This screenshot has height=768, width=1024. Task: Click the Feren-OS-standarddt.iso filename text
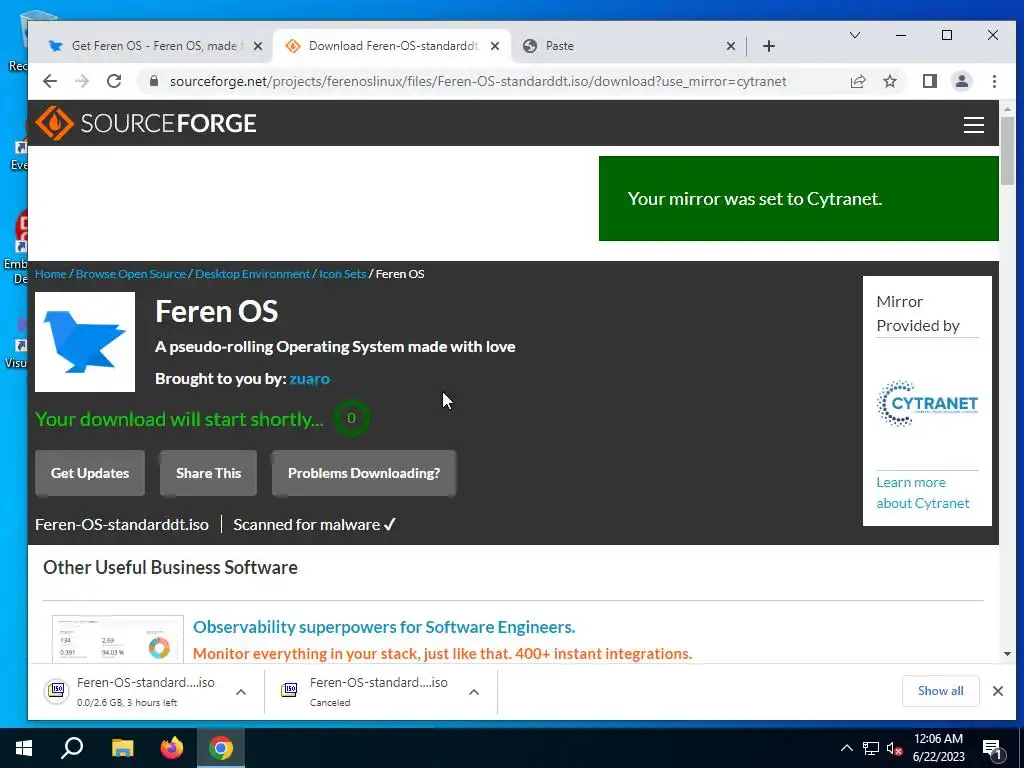pyautogui.click(x=122, y=524)
